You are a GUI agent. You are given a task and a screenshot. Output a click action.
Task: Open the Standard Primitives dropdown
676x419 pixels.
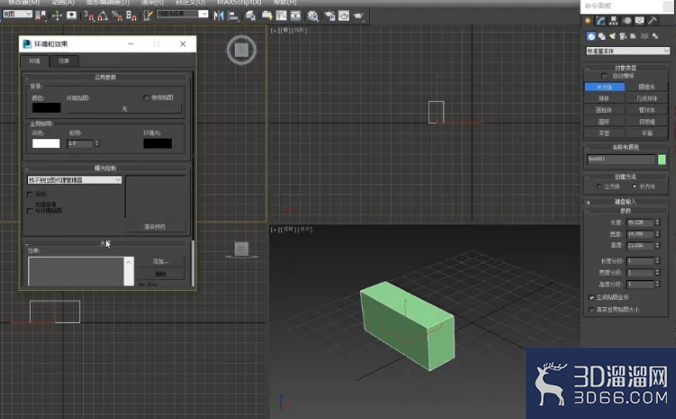627,51
